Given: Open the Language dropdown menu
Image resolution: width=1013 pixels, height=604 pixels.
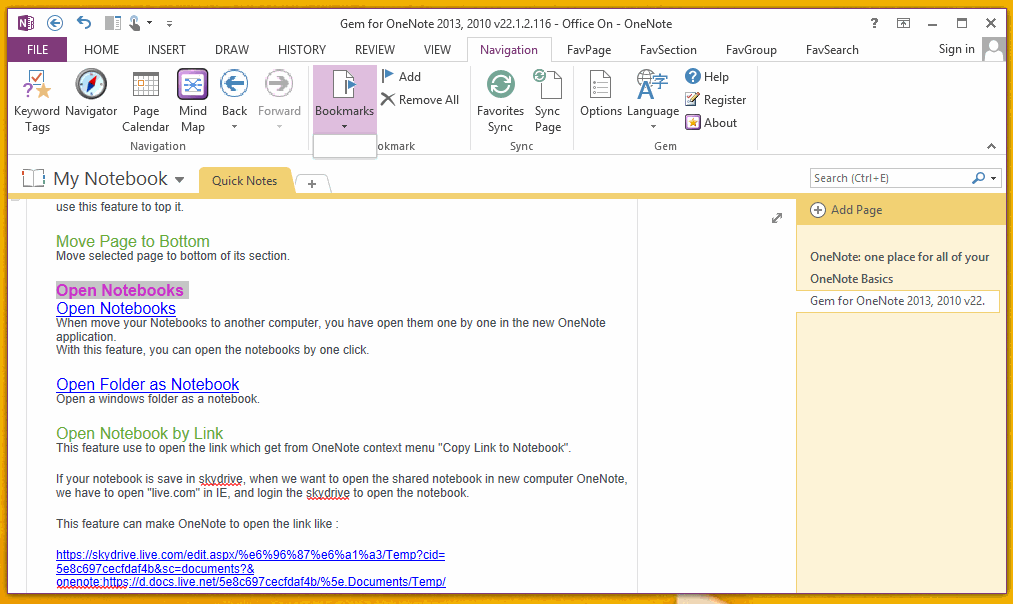Looking at the screenshot, I should point(653,127).
